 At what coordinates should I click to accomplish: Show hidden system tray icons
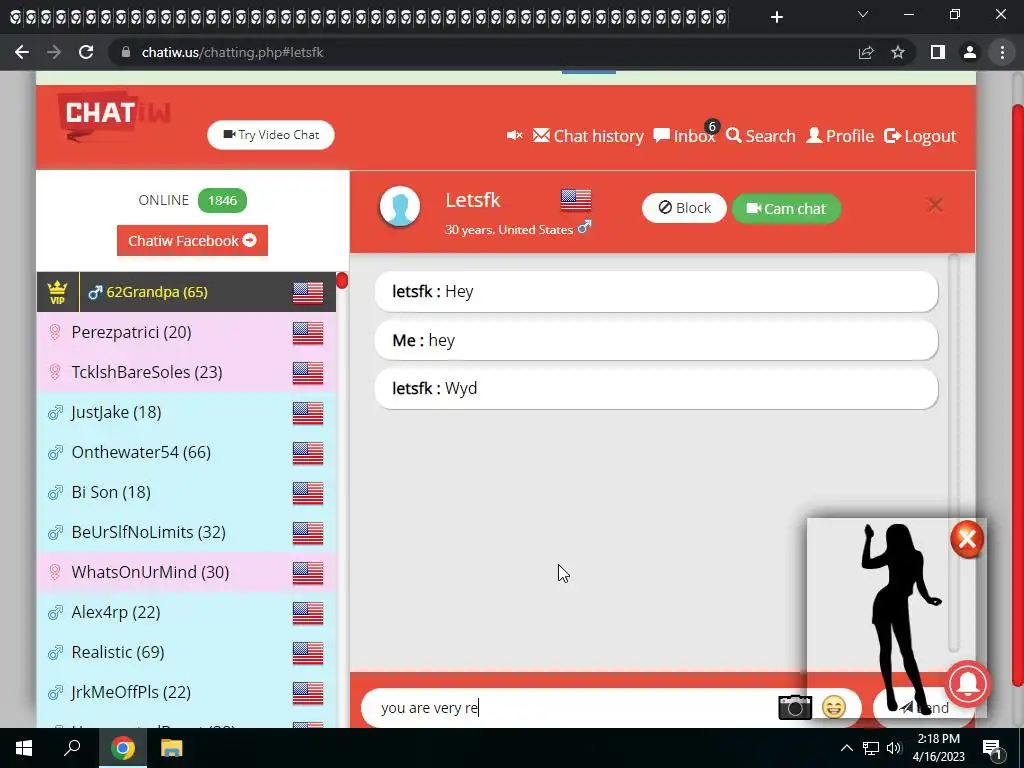coord(846,748)
